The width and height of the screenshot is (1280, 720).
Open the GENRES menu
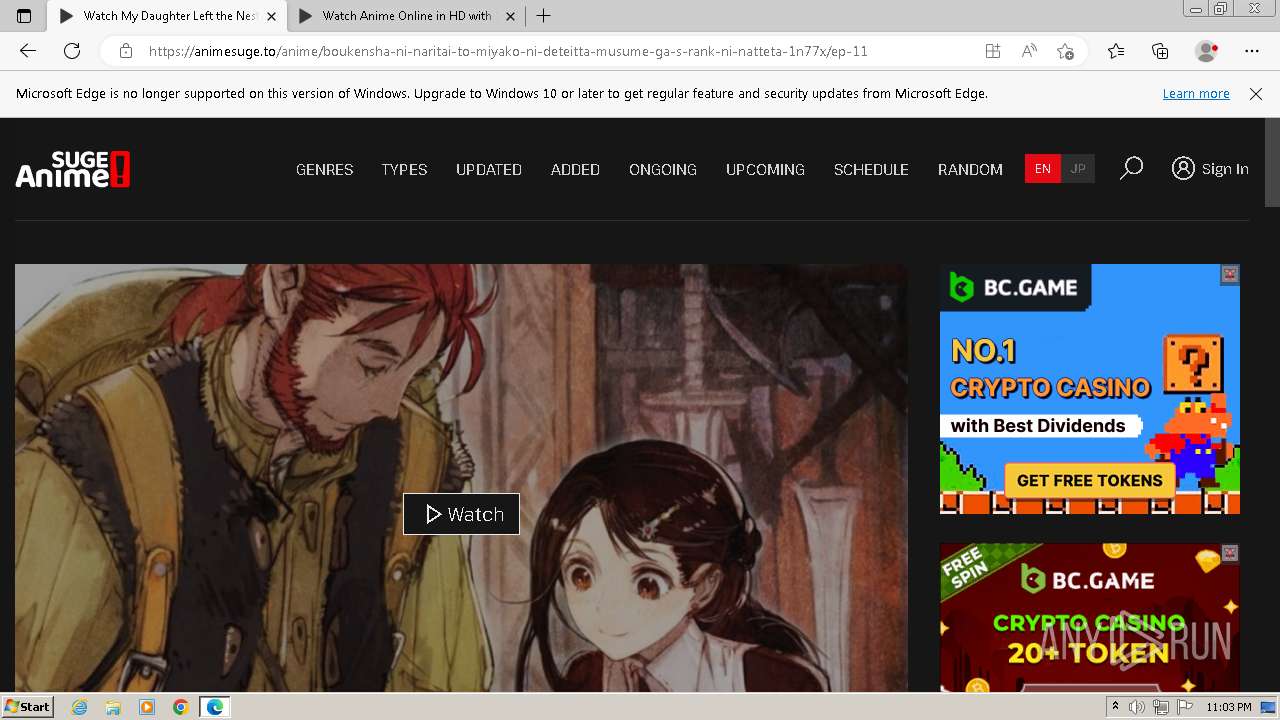pos(324,169)
